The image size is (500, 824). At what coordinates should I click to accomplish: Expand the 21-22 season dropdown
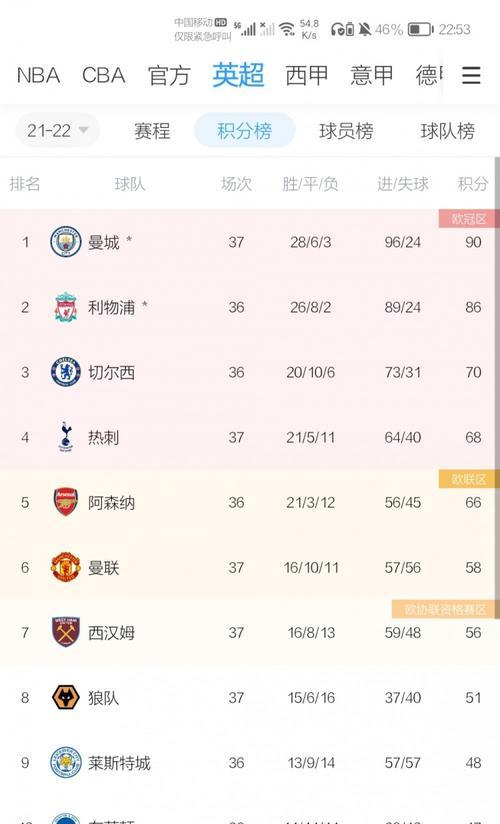(x=57, y=130)
